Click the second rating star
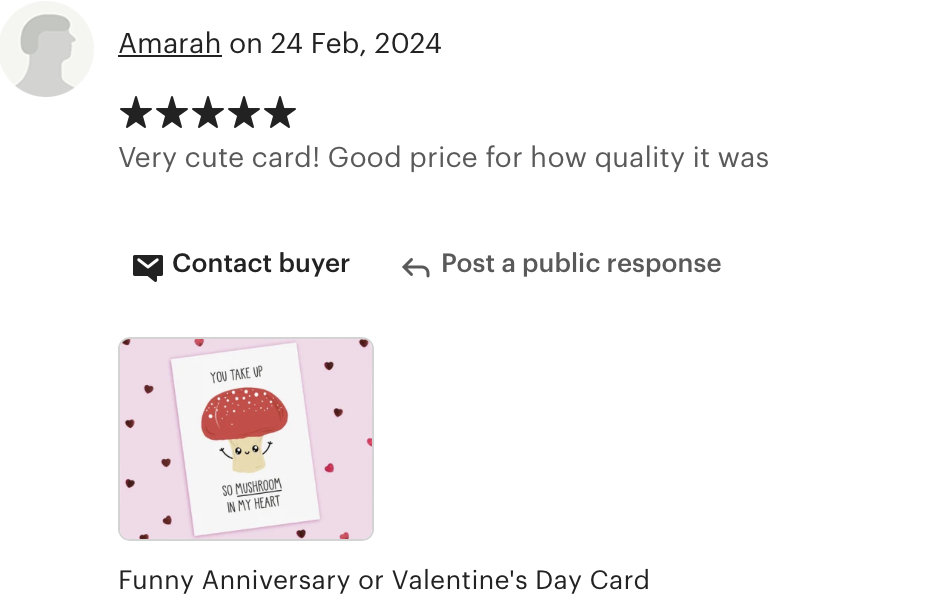The image size is (946, 606). point(172,113)
